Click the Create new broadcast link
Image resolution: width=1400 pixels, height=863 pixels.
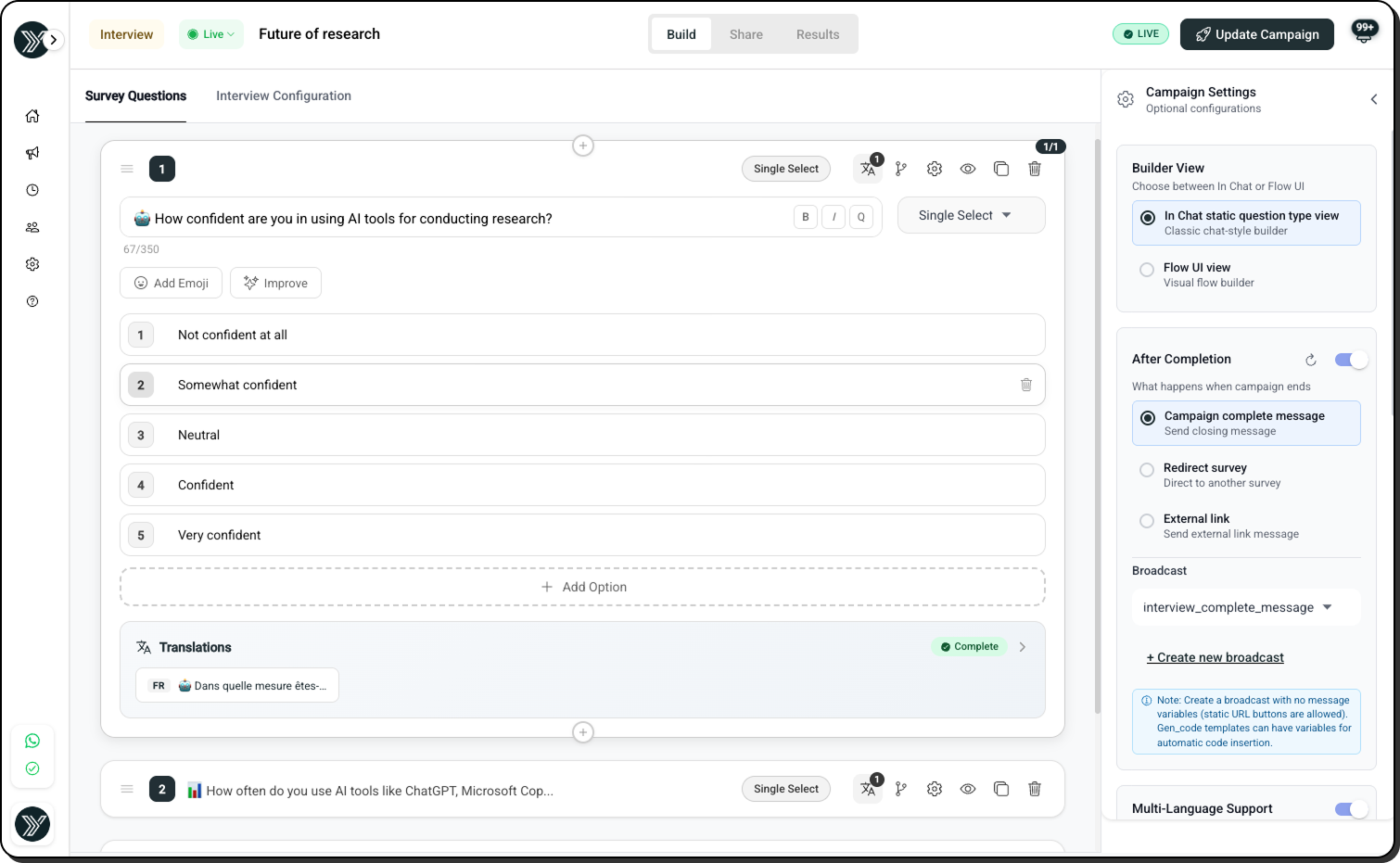tap(1215, 657)
